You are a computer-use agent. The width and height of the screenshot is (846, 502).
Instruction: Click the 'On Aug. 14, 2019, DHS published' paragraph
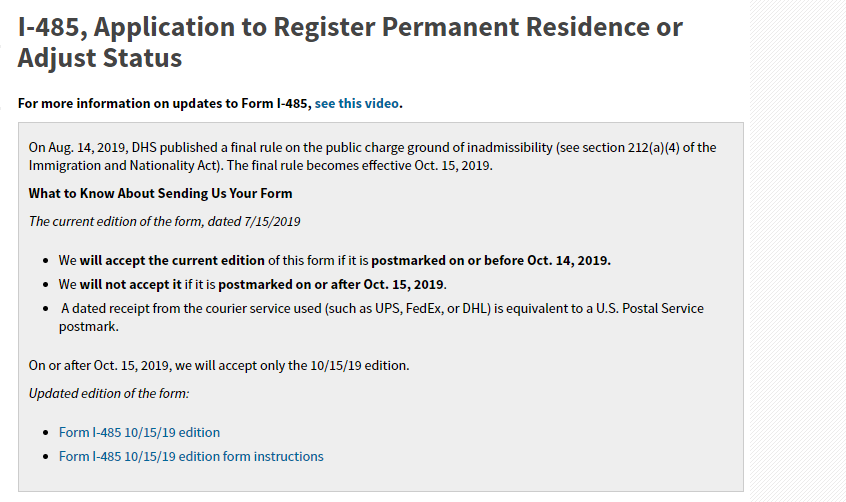click(x=372, y=157)
